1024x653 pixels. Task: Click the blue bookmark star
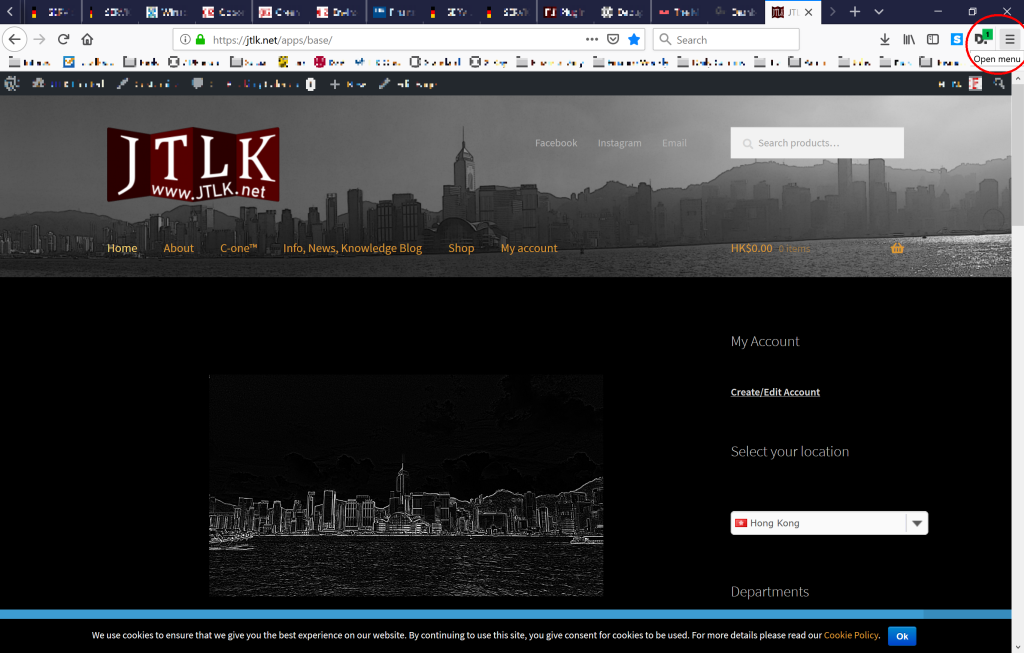[633, 39]
